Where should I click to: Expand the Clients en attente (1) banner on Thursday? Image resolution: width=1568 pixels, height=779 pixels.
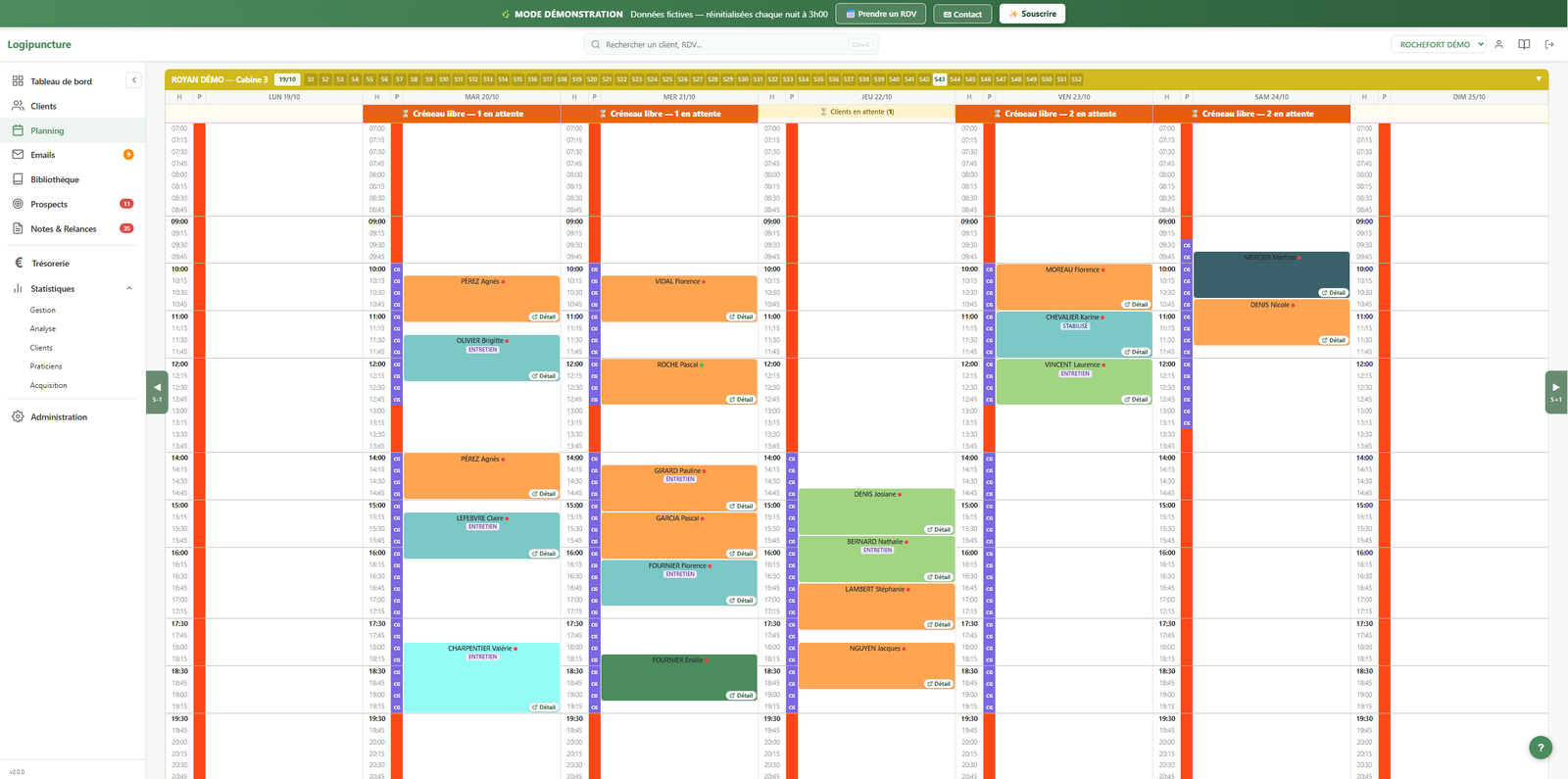point(857,112)
